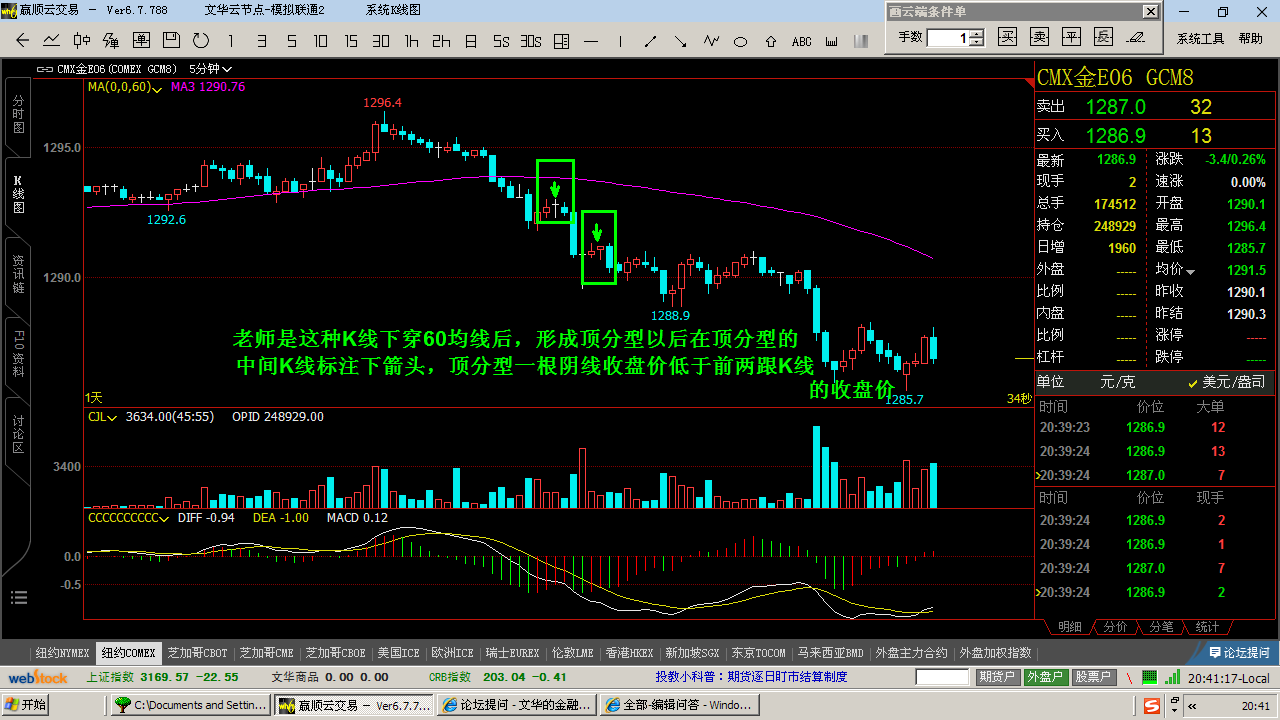Select the ABC text annotation tool
Viewport: 1280px width, 720px height.
tap(801, 41)
